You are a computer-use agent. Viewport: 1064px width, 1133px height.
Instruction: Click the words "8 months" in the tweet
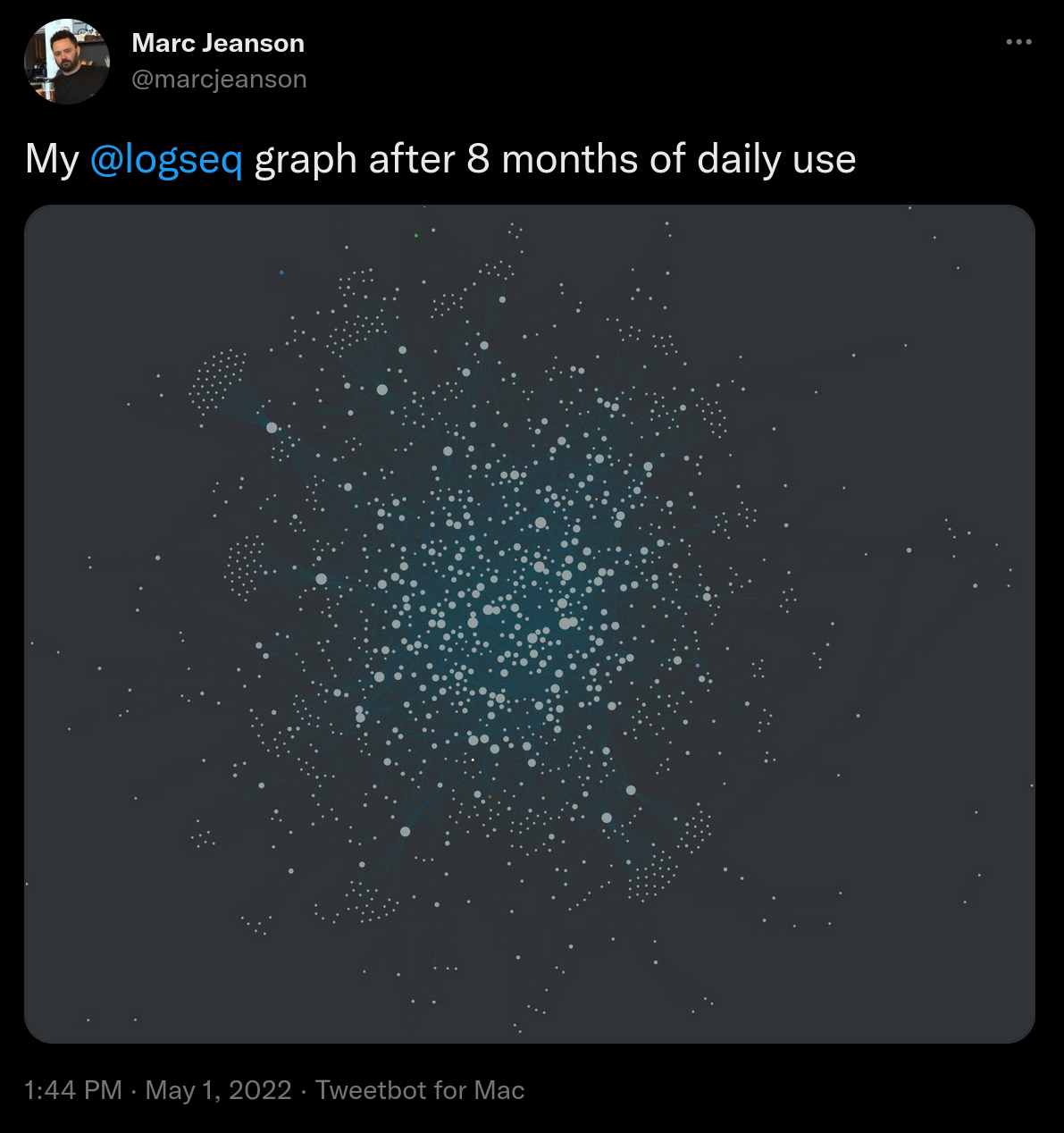(553, 160)
